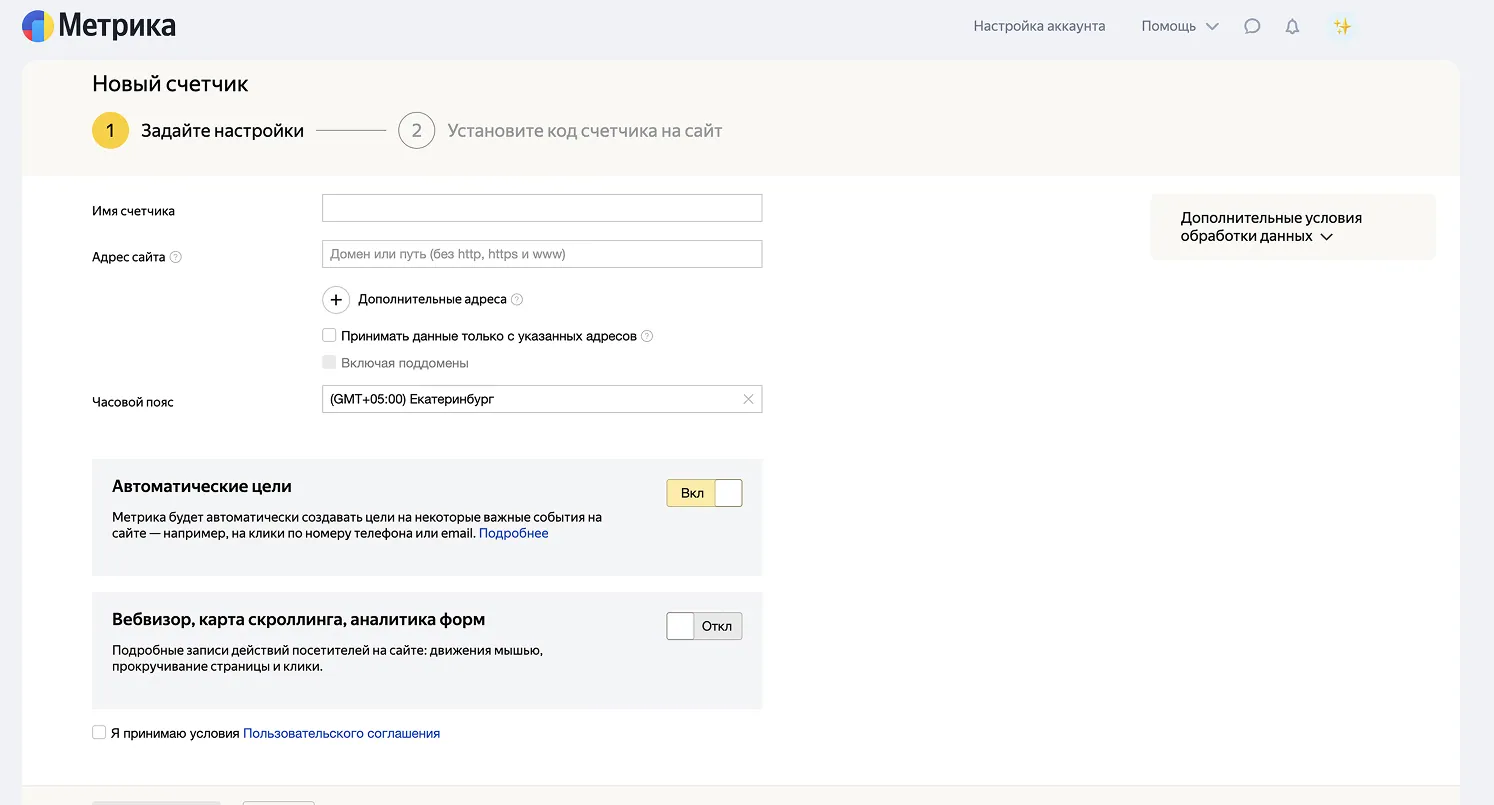
Task: Focus the Адрес сайта domain field
Action: 542,254
